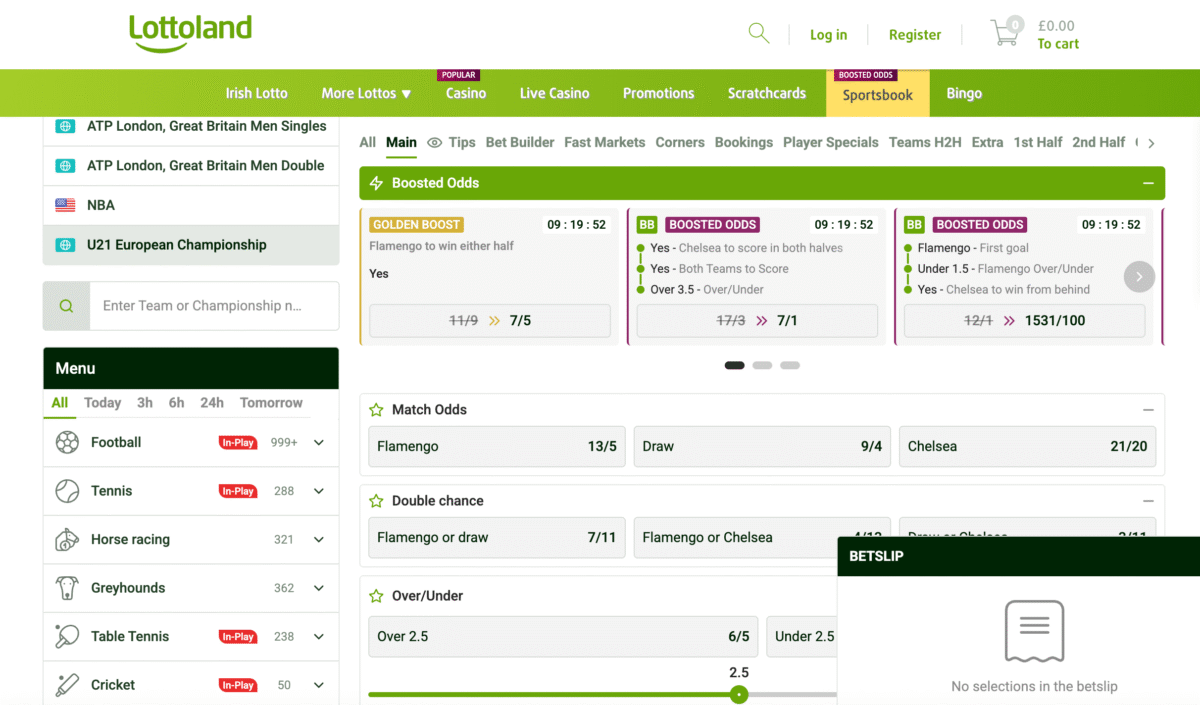This screenshot has height=705, width=1200.
Task: Click the globe icon beside ATP London Men Singles
Action: click(x=65, y=127)
